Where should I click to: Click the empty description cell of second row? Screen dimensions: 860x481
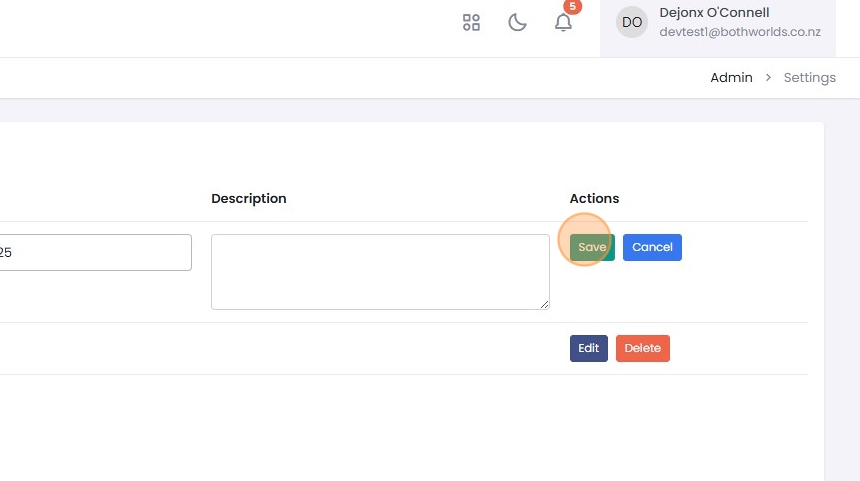[x=380, y=348]
